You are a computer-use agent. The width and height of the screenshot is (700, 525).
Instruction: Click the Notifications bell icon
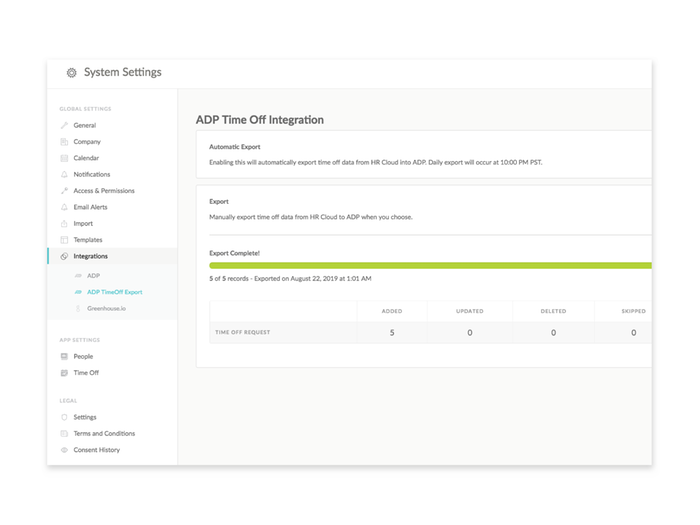(64, 175)
